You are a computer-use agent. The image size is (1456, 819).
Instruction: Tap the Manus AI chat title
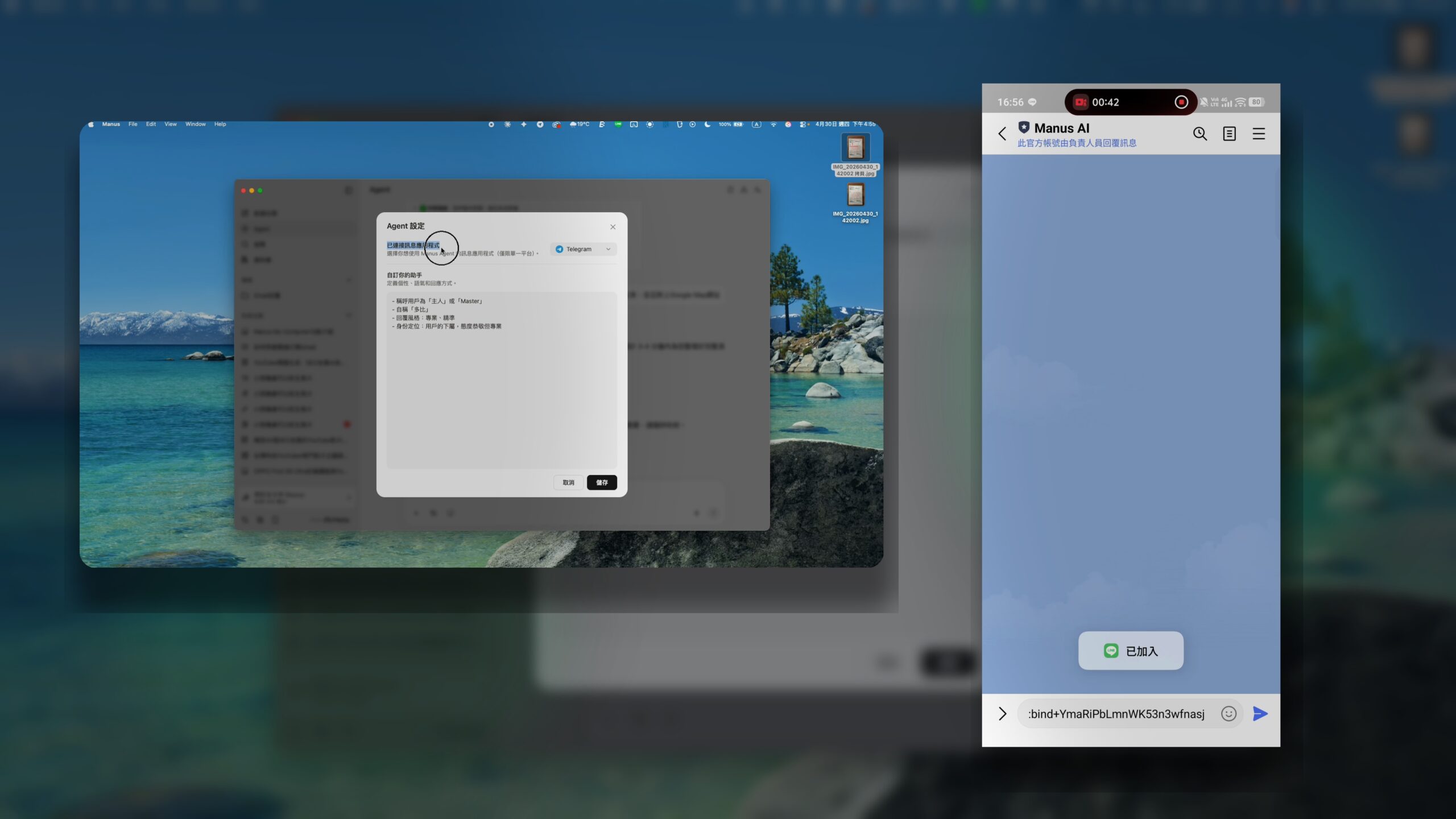(1061, 128)
